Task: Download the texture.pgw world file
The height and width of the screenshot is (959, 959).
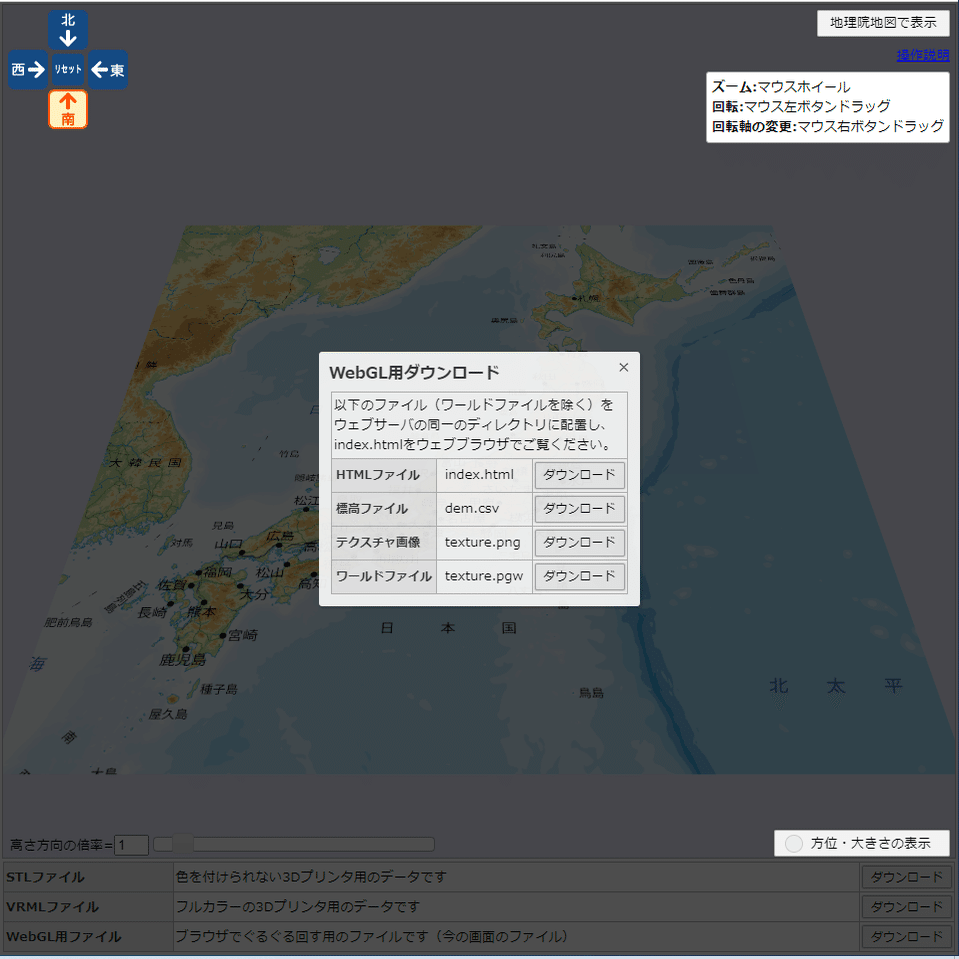Action: point(579,577)
